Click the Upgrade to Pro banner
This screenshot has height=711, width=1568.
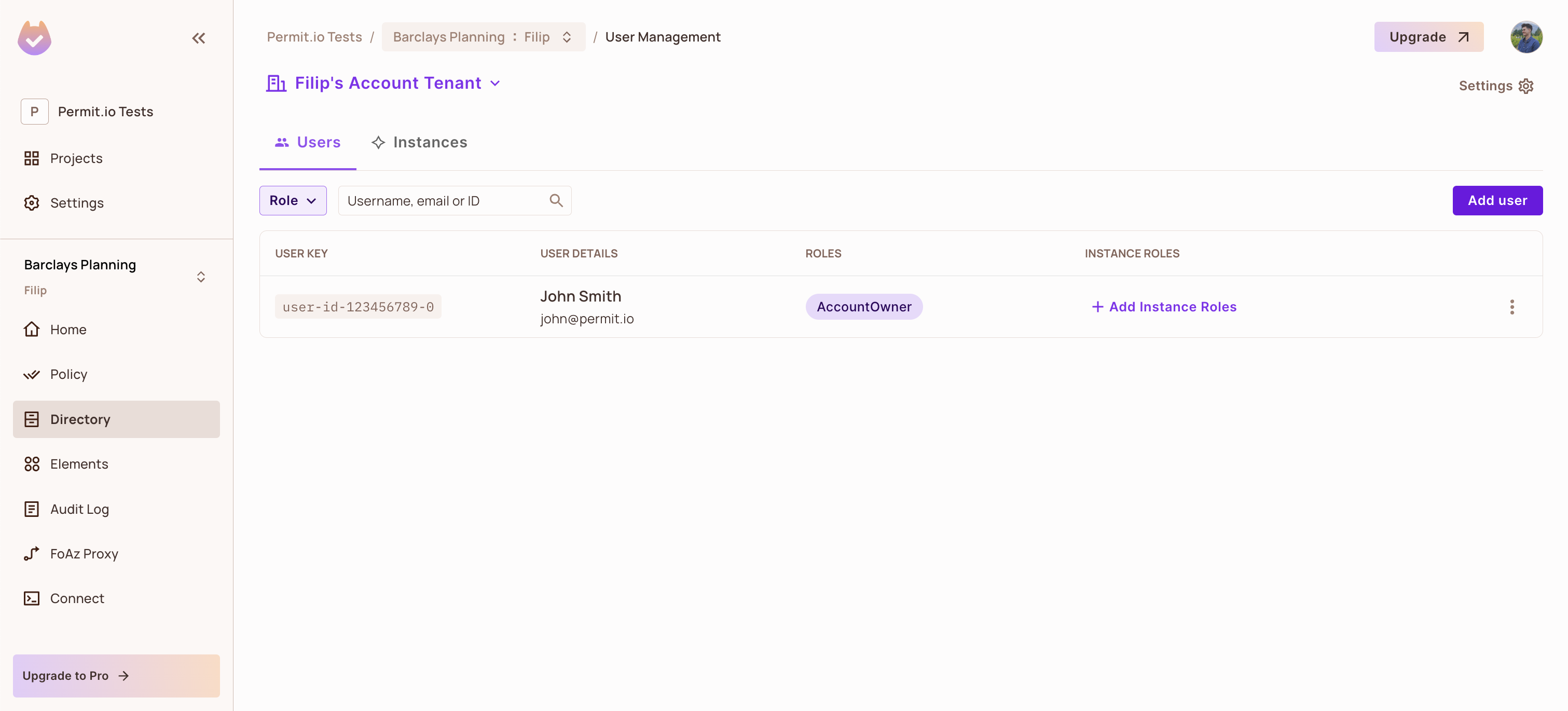(x=116, y=676)
